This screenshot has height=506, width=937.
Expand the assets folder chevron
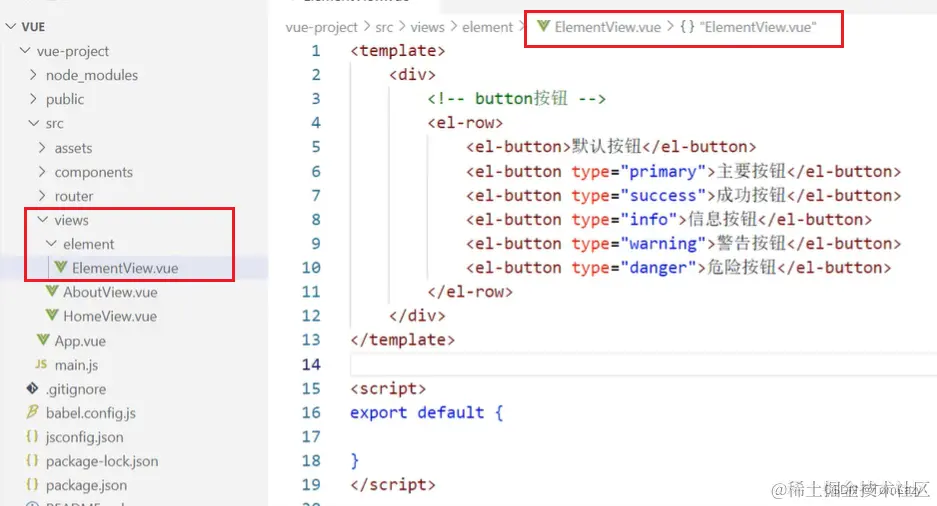pyautogui.click(x=42, y=147)
